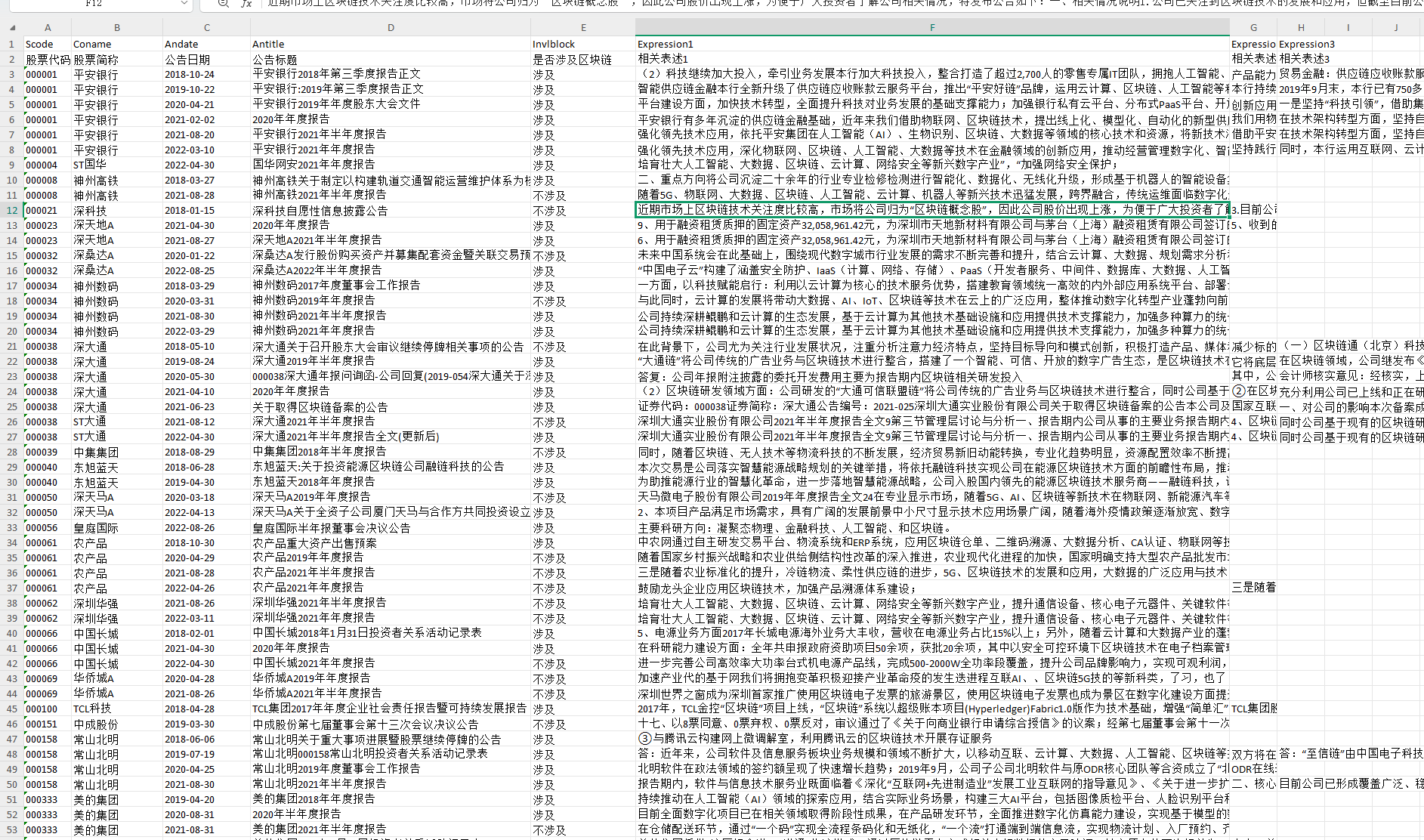Select column B header
This screenshot has height=840, width=1424.
point(117,28)
